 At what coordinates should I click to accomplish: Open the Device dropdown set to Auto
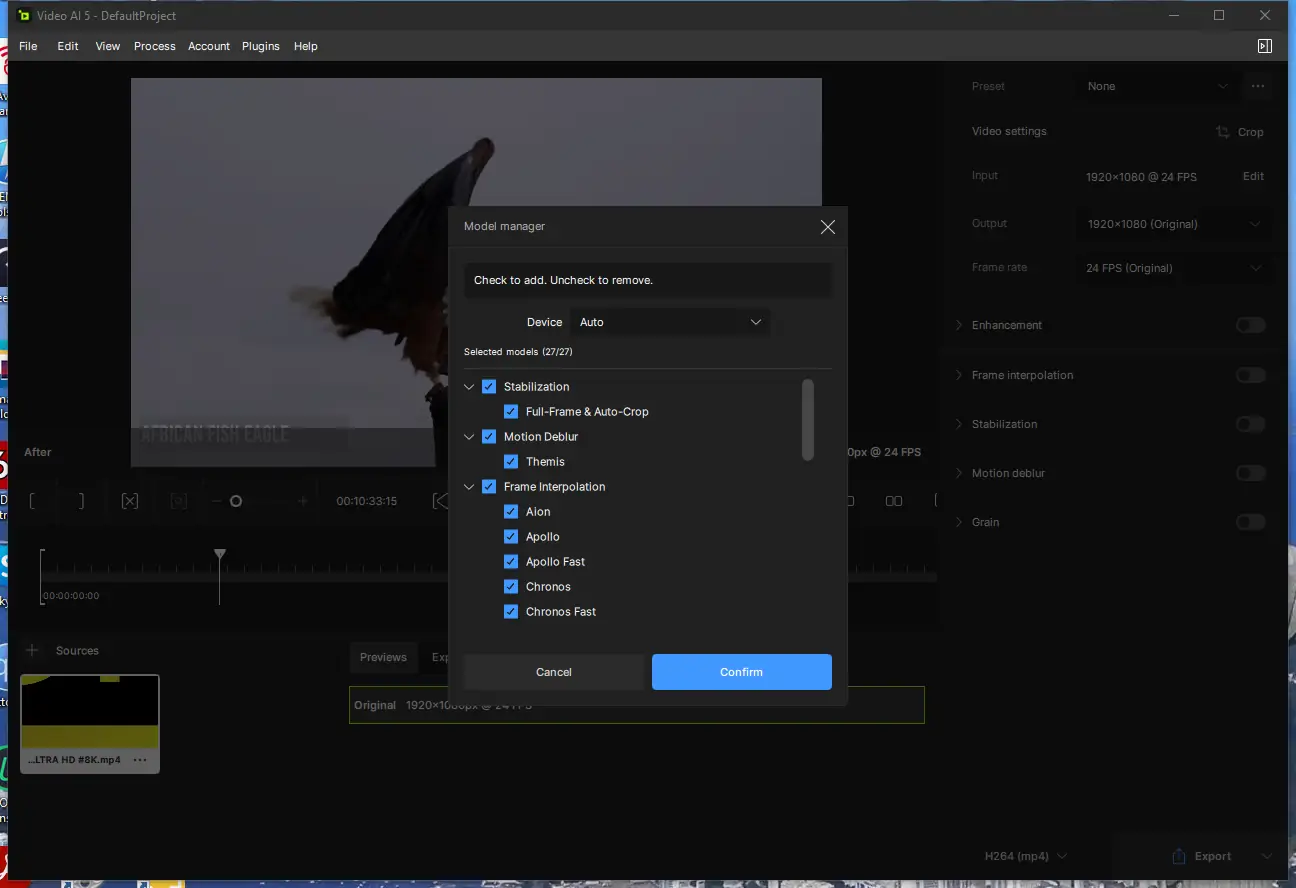670,322
